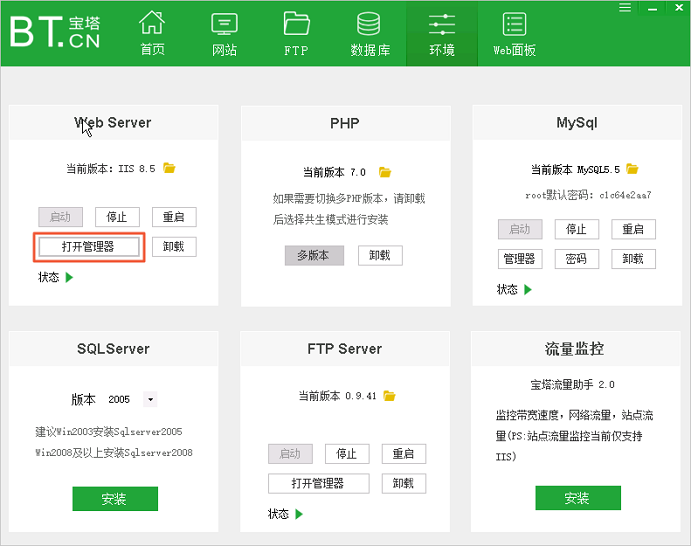Click 建议Win2003安装Sqlserver2005 hint text
691x546 pixels.
click(109, 431)
